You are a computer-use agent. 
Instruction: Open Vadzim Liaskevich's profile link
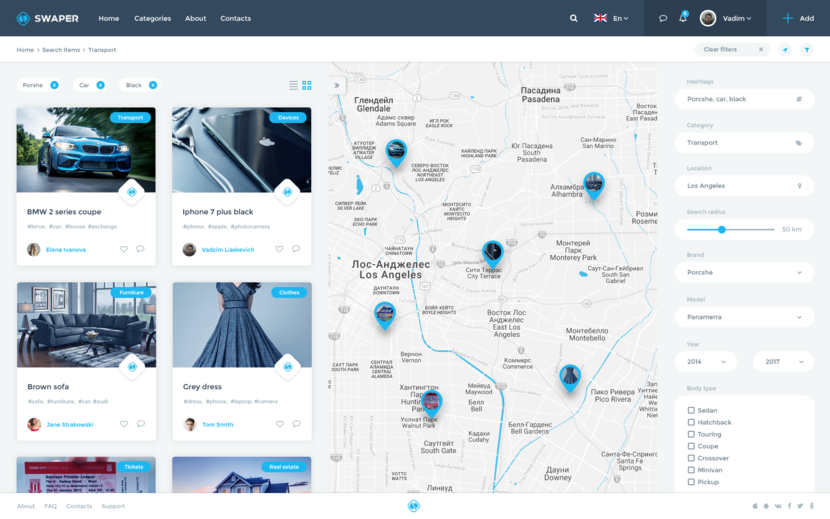coord(228,249)
